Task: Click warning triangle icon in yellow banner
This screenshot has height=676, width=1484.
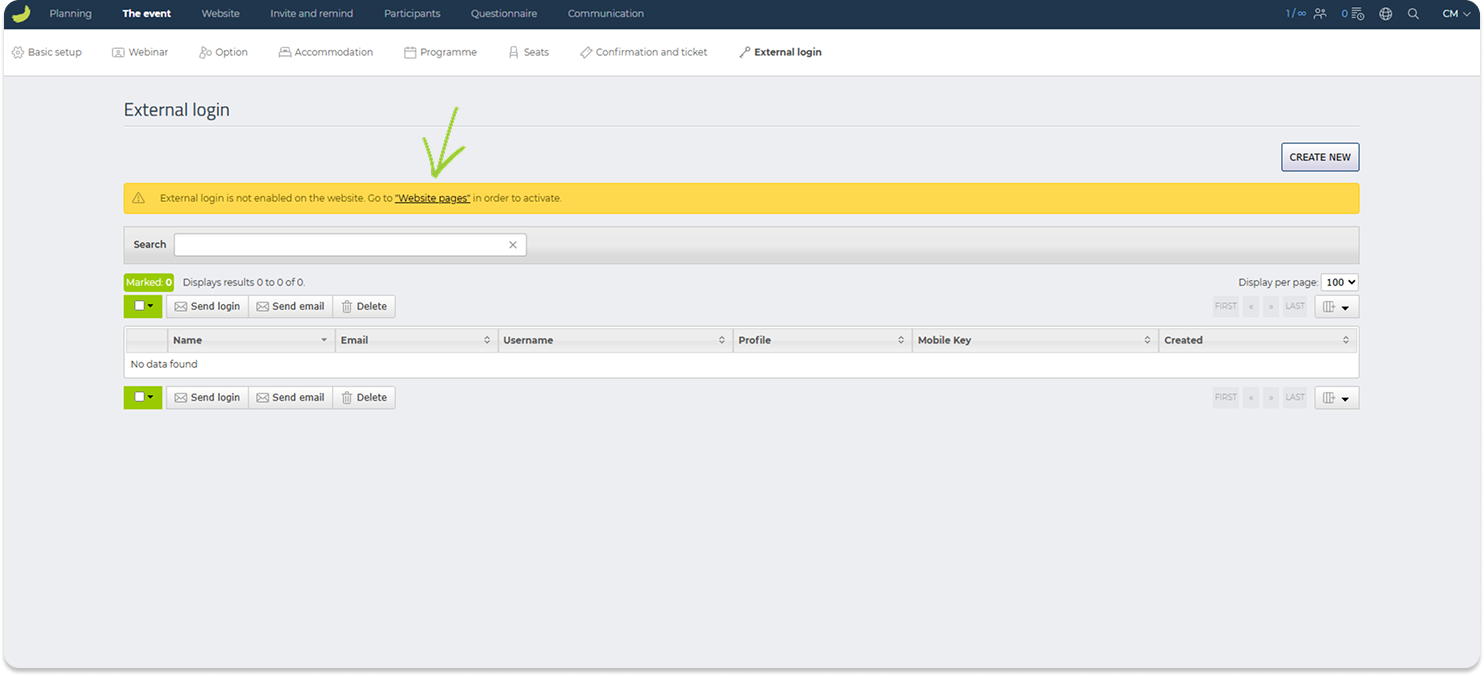Action: click(139, 198)
